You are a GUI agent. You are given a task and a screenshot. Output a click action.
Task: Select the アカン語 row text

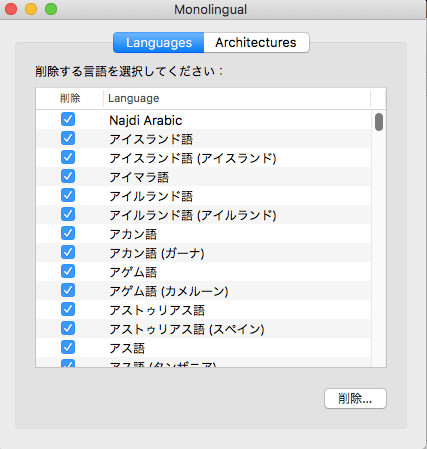point(133,234)
